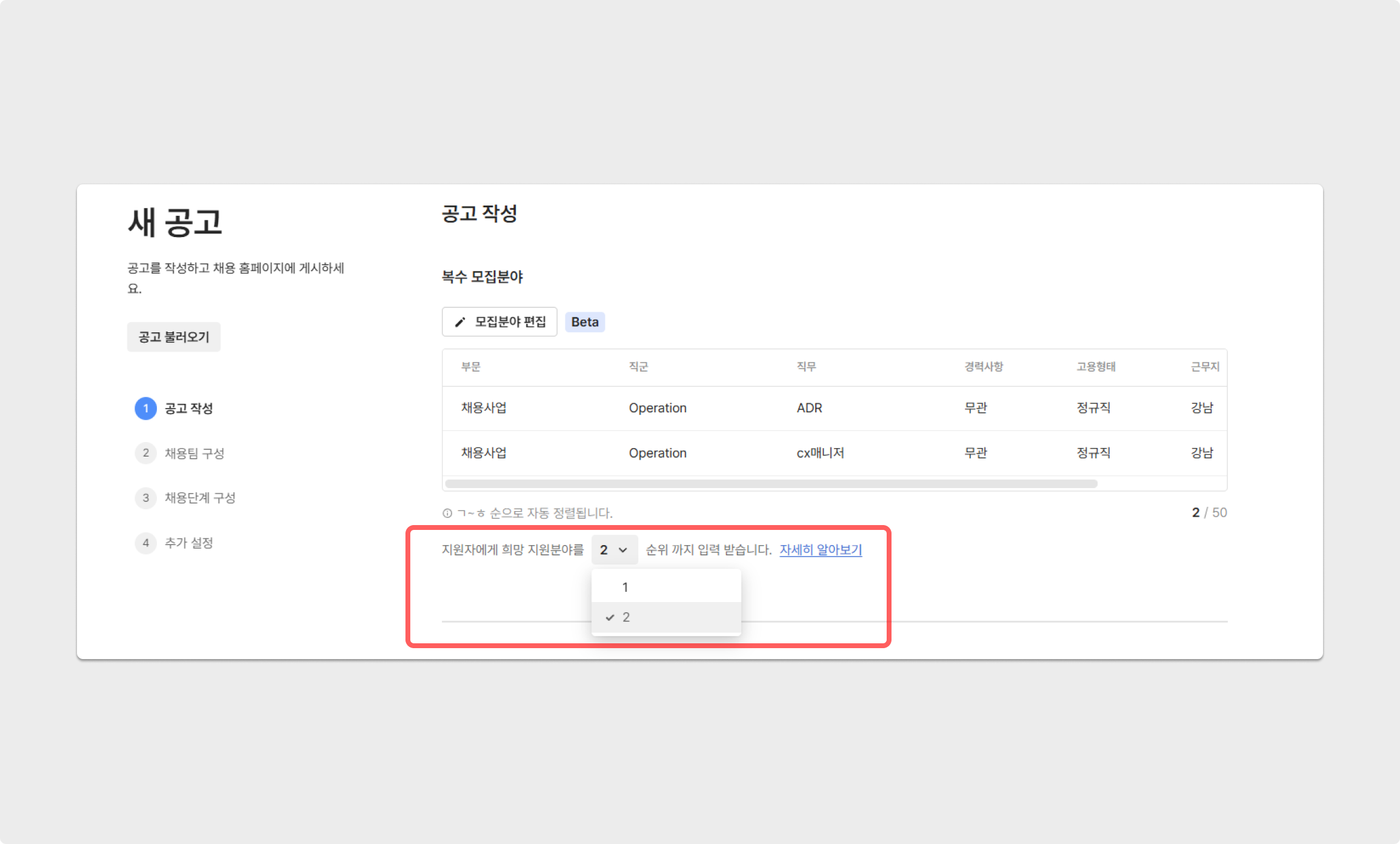The width and height of the screenshot is (1400, 844).
Task: Open the 모집분야 편집 editor button
Action: click(499, 322)
